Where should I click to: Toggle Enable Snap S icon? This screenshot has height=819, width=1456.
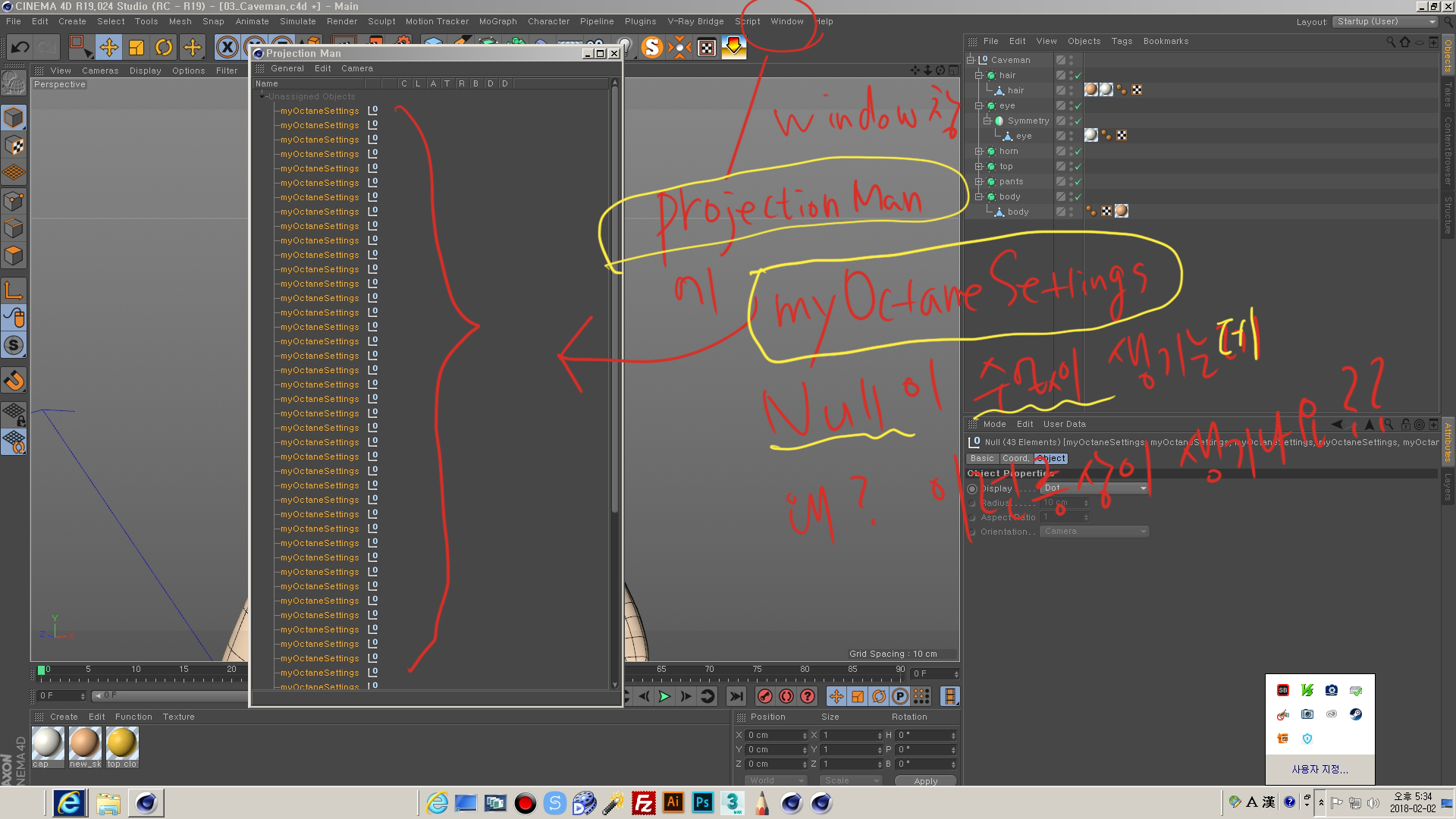[14, 345]
